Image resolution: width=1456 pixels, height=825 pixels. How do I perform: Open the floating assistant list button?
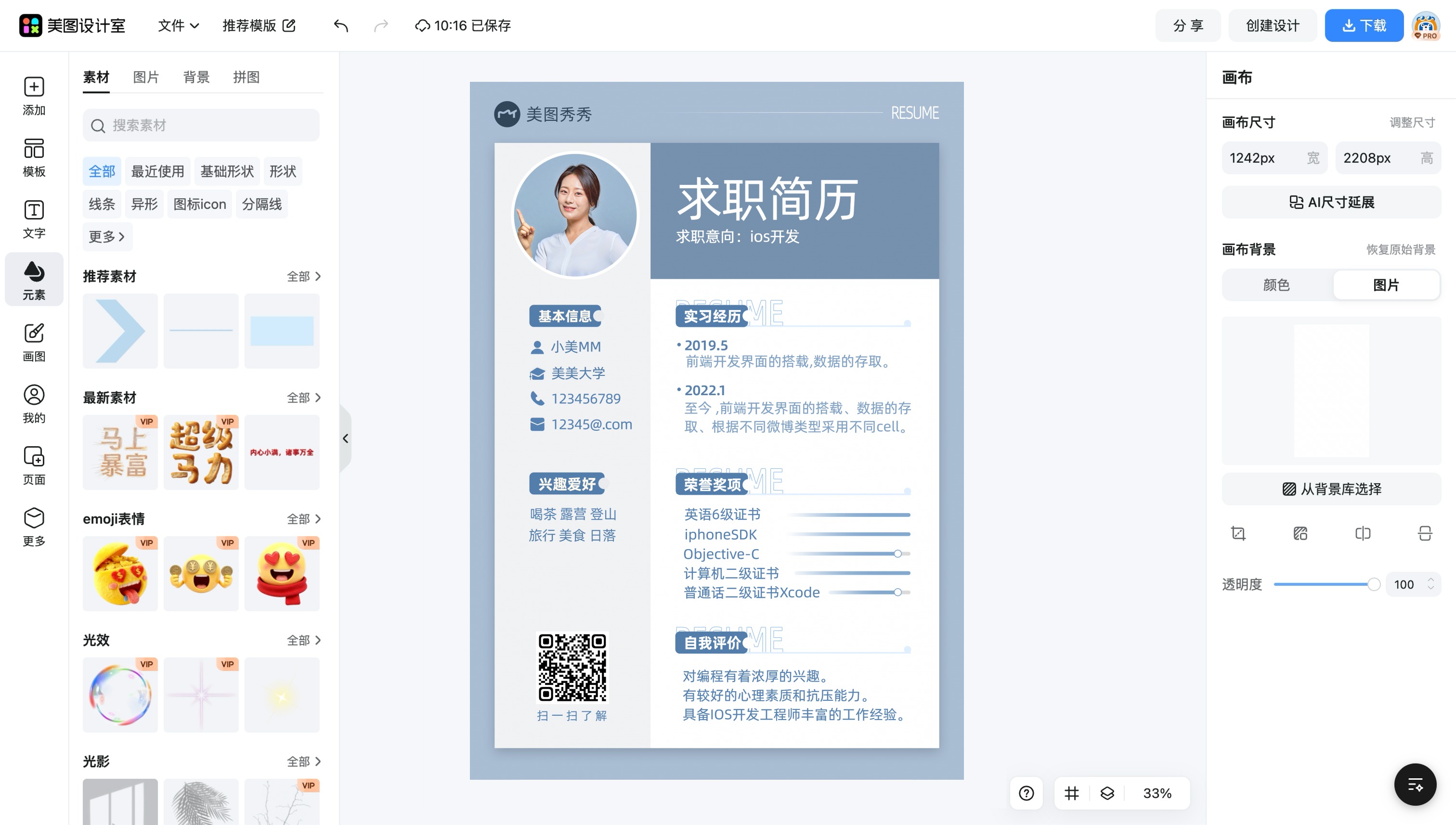pos(1415,785)
